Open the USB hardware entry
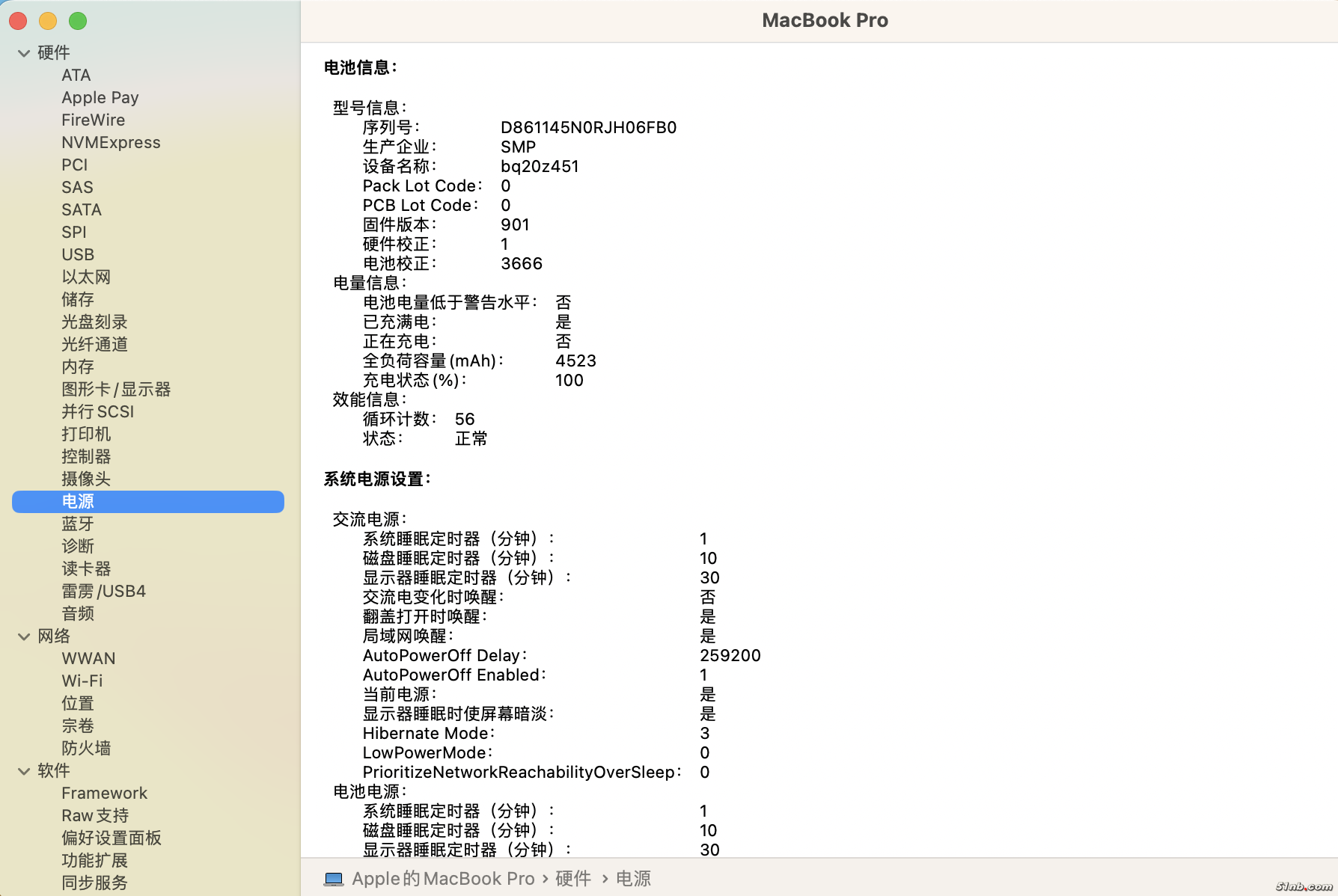The height and width of the screenshot is (896, 1338). pyautogui.click(x=78, y=255)
